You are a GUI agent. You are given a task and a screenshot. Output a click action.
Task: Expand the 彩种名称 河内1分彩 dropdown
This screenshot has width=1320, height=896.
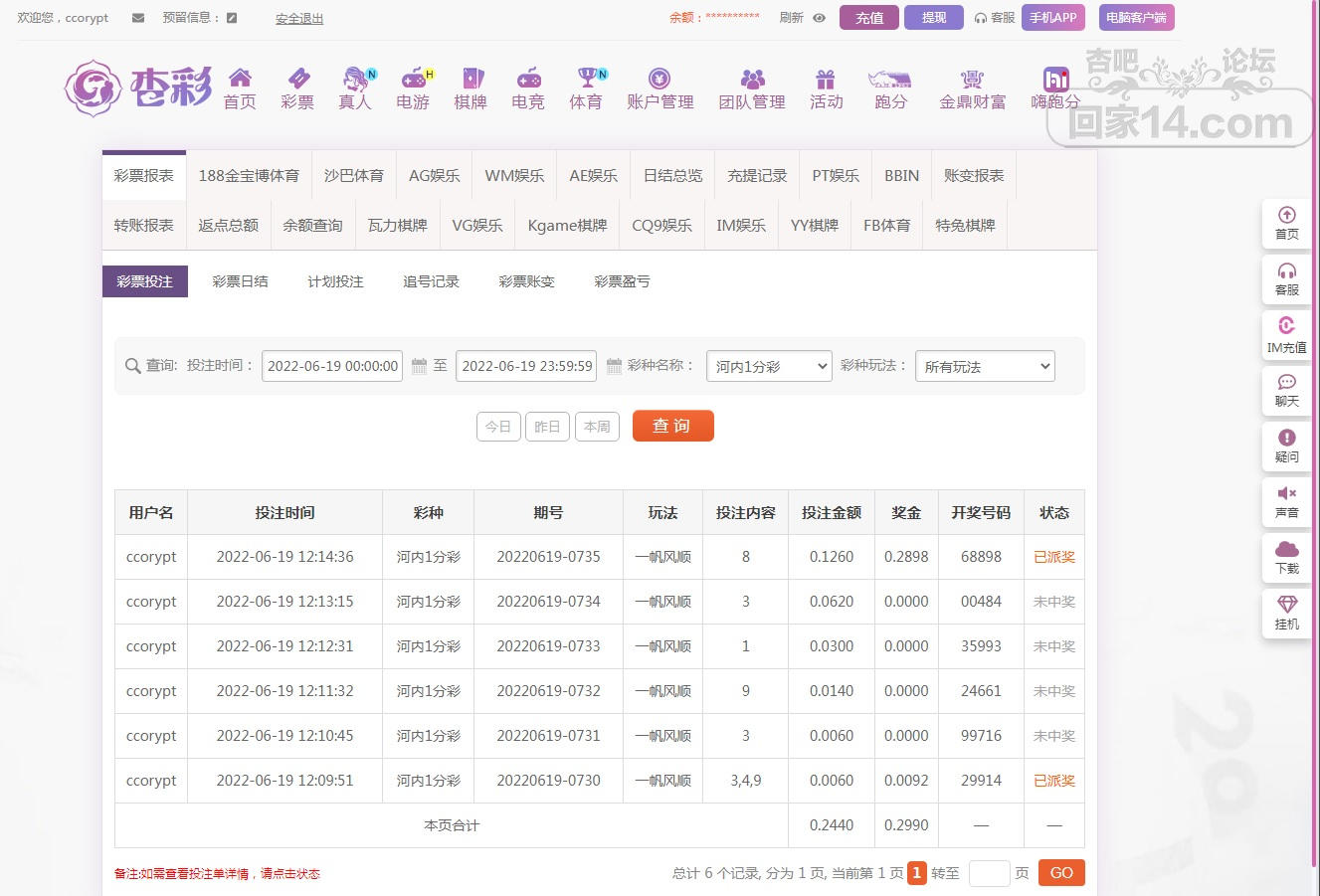(x=768, y=366)
